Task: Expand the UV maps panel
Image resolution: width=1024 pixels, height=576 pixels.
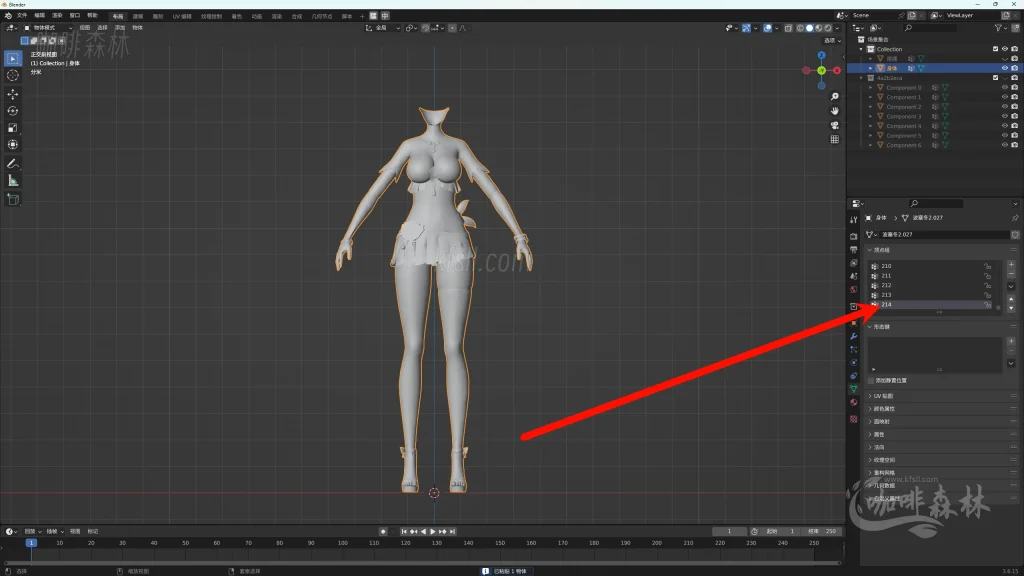Action: 870,396
